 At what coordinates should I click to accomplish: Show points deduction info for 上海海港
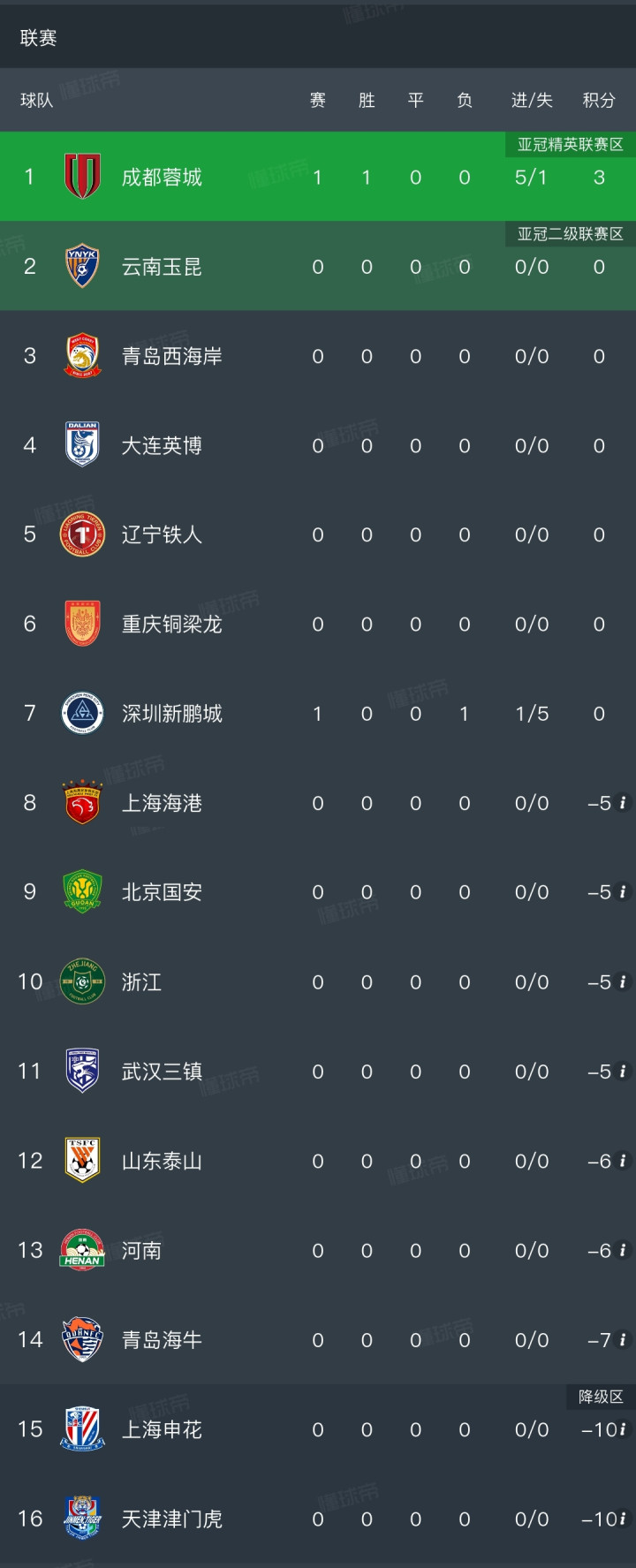623,803
